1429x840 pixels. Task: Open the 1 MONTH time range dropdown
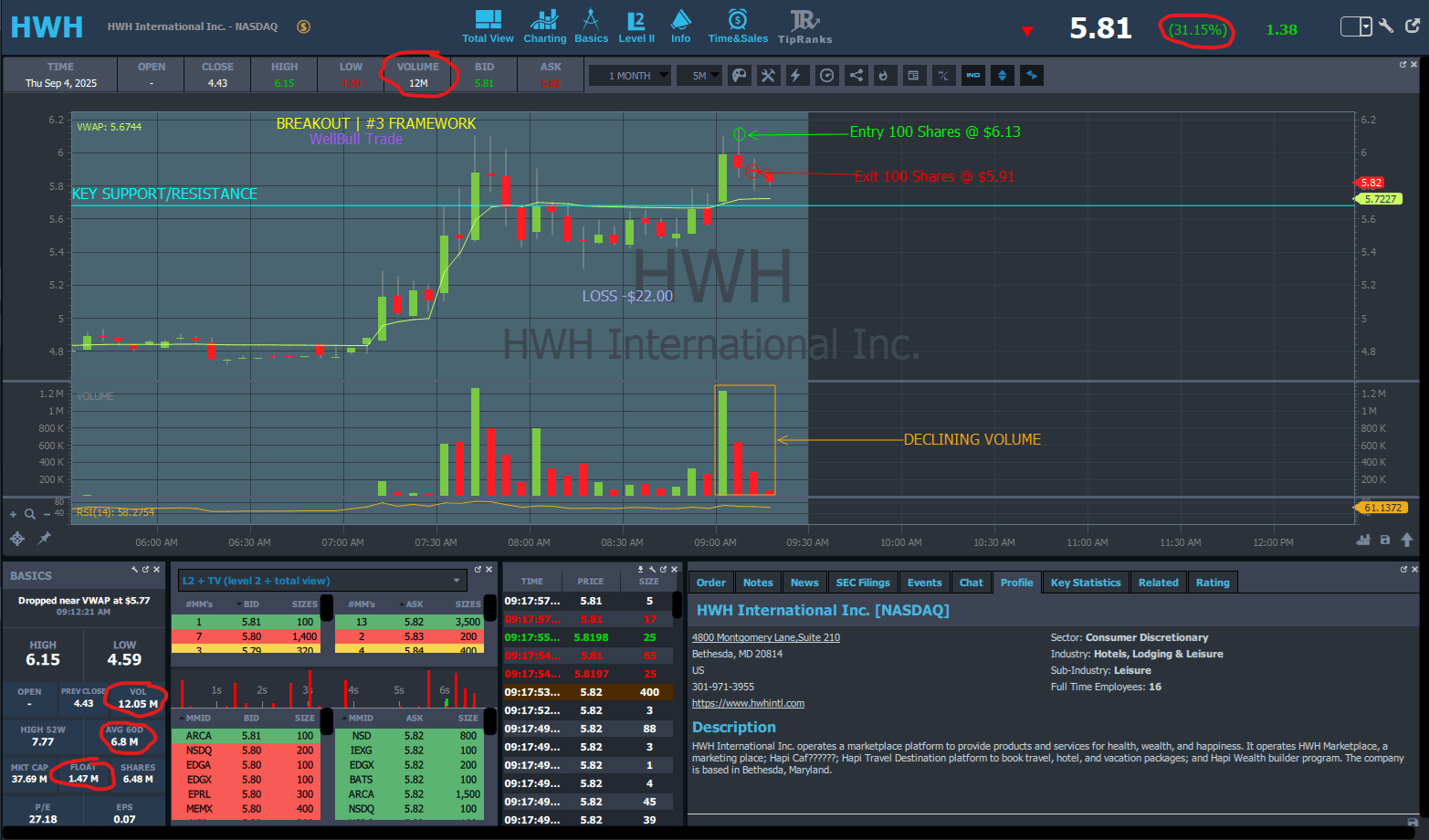tap(630, 76)
